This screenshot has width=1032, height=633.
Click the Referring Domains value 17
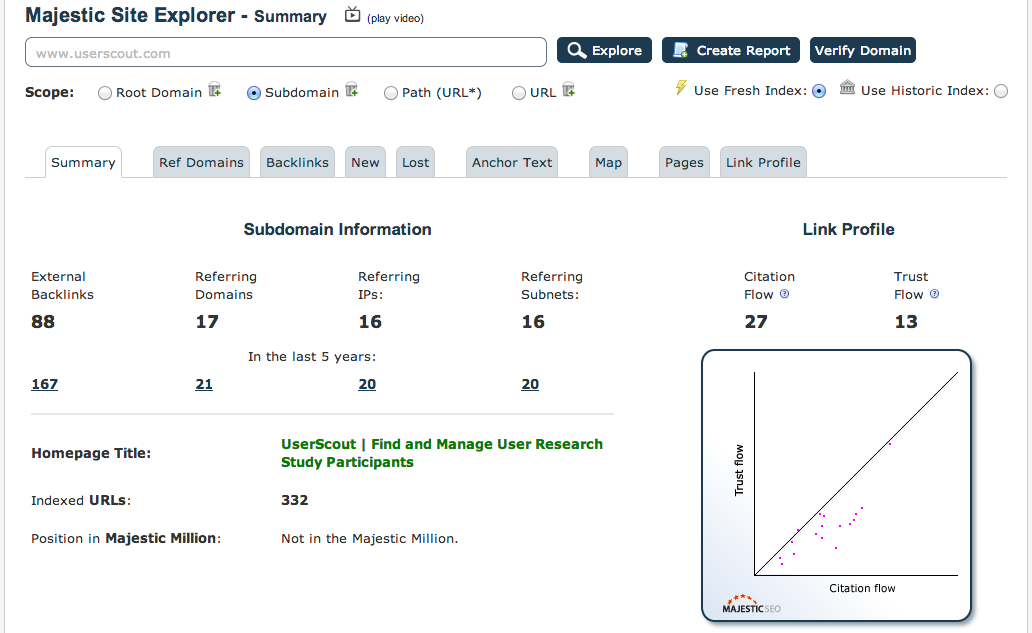(x=207, y=322)
